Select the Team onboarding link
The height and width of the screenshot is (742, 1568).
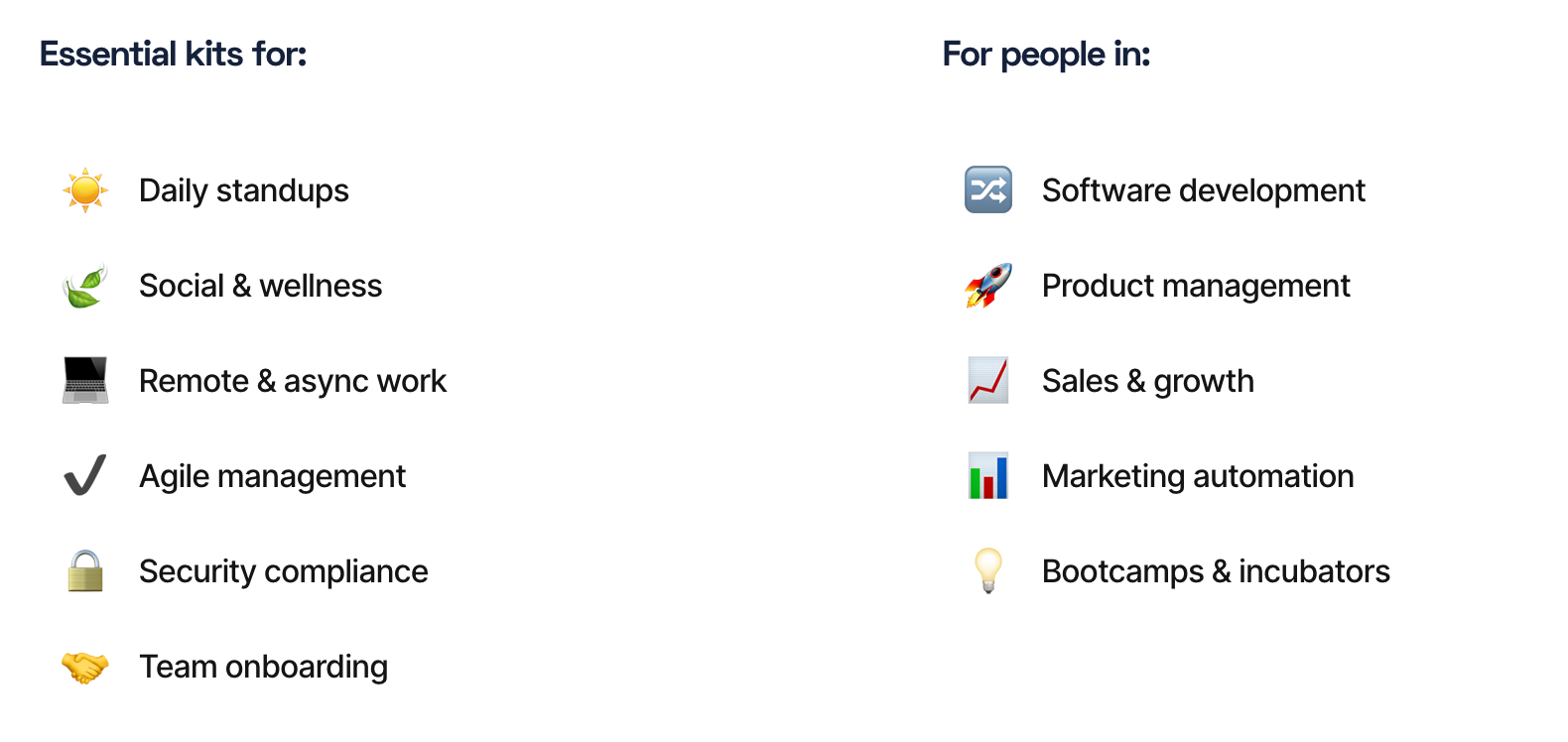click(263, 667)
